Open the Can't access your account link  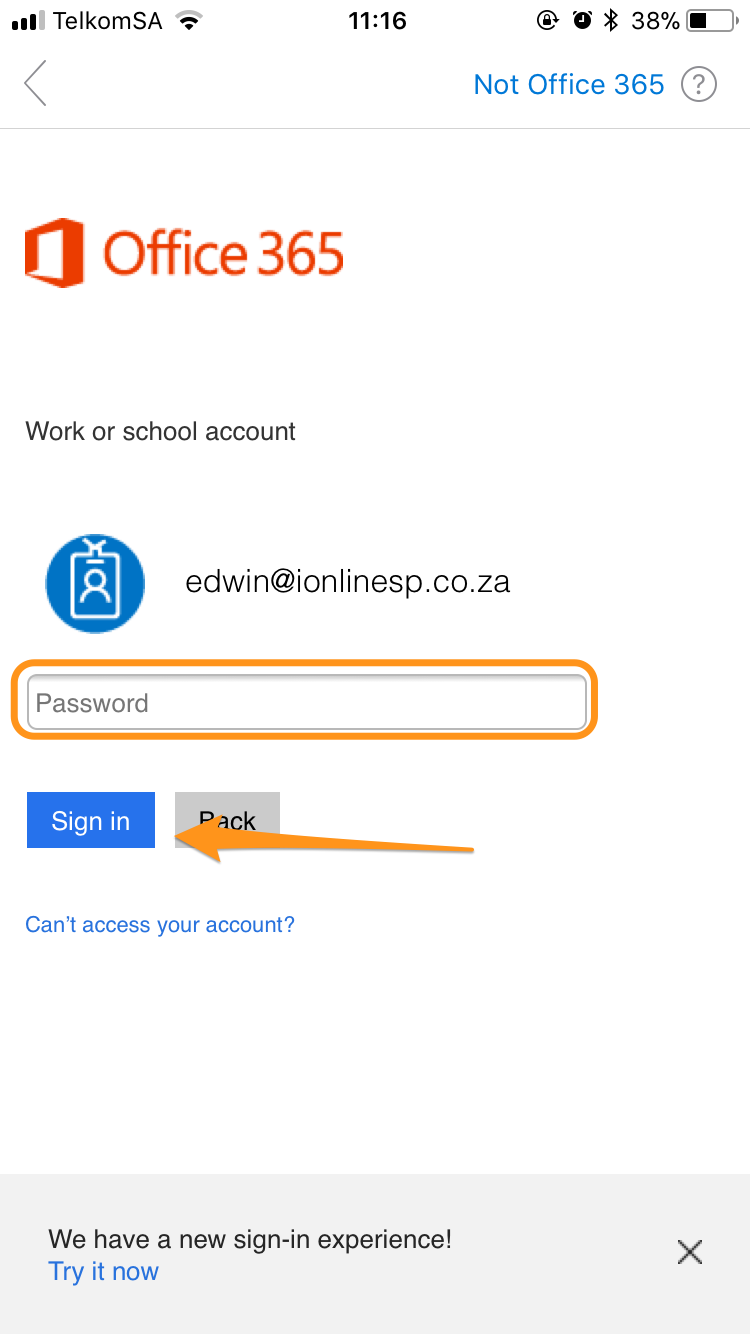(160, 924)
